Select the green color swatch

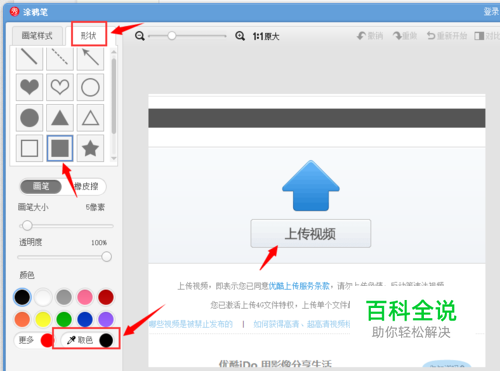(x=64, y=319)
